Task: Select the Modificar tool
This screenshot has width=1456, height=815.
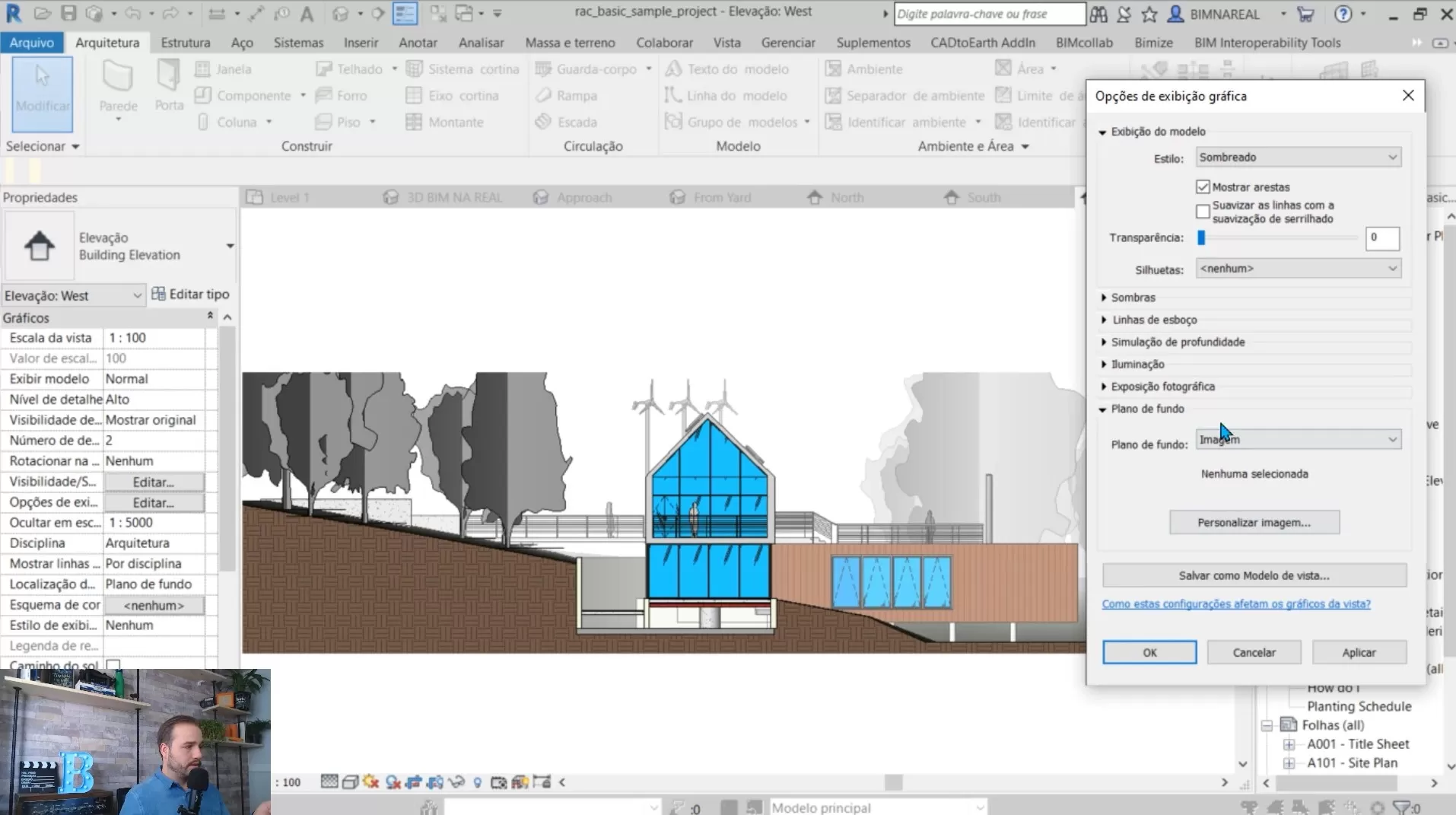Action: pos(43,94)
